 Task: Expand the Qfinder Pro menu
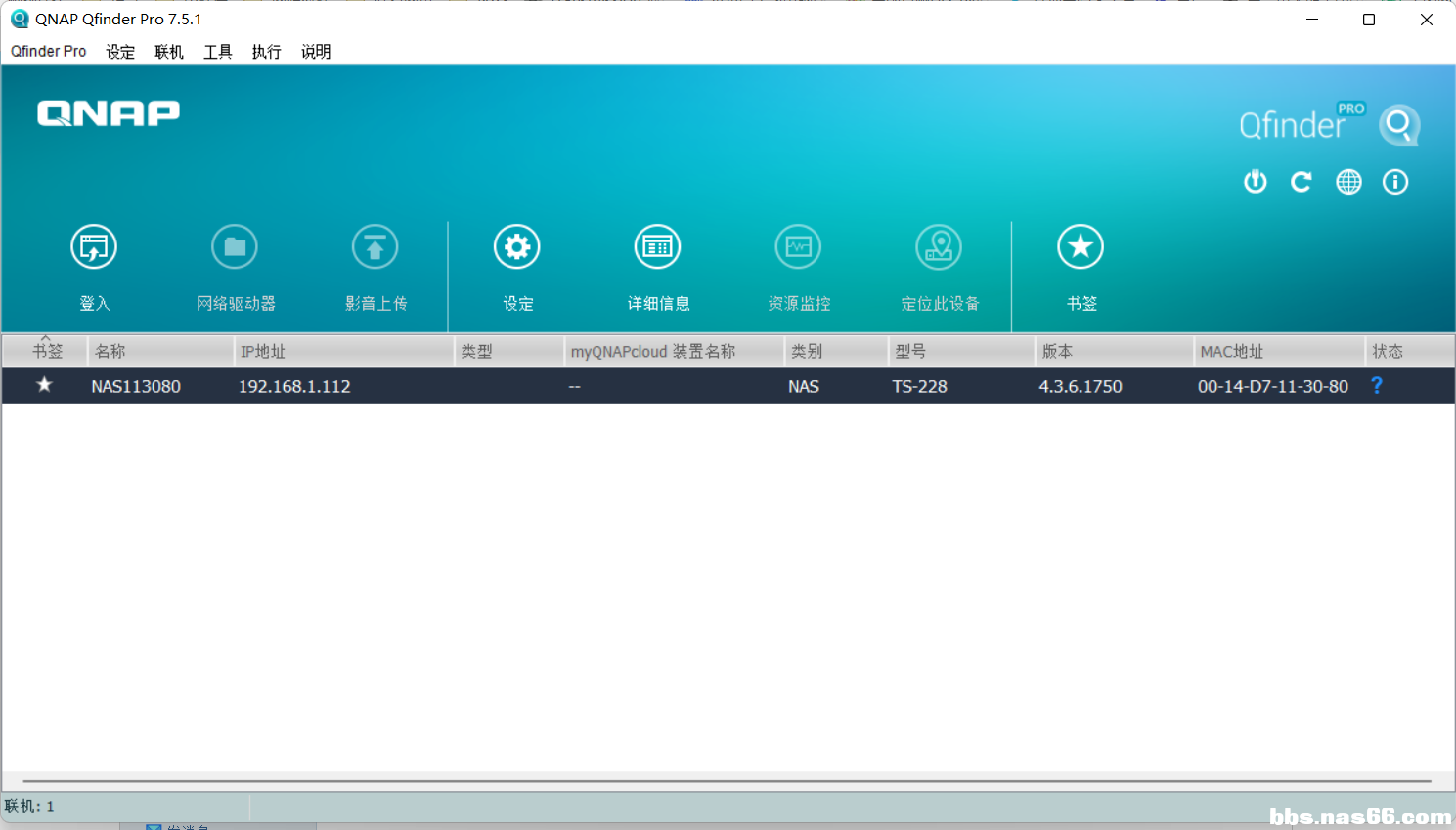48,52
